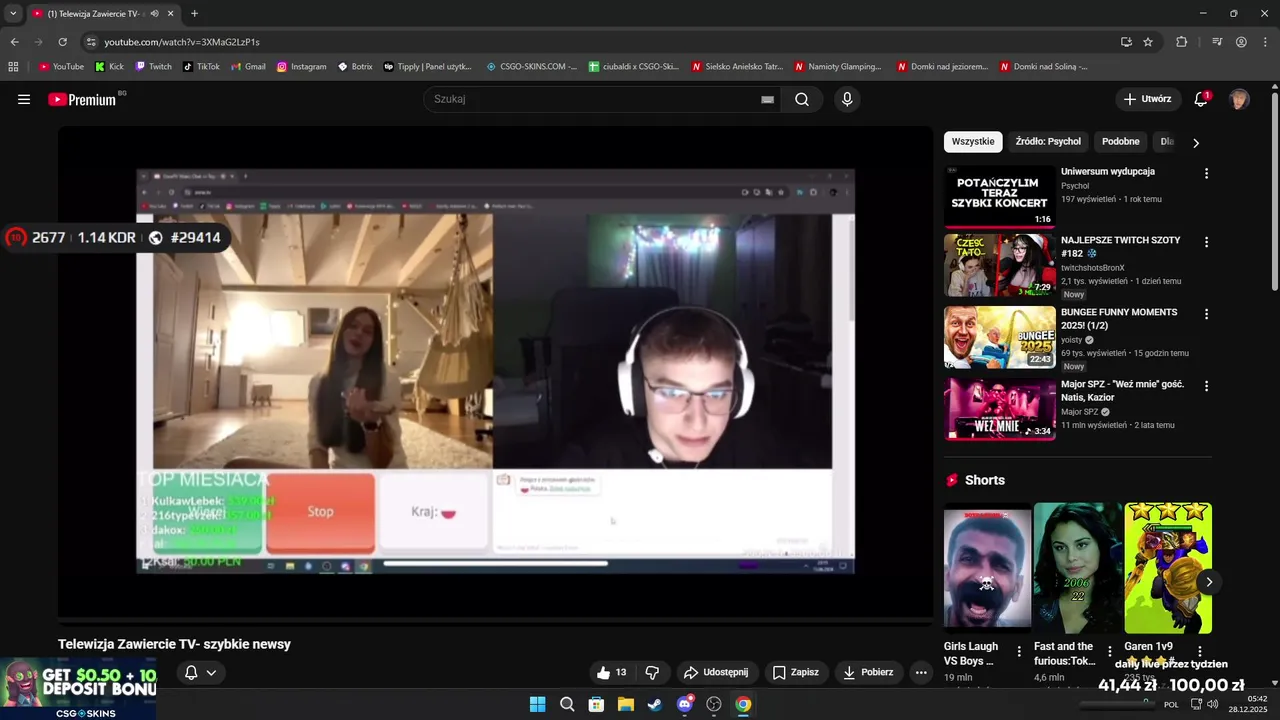The image size is (1280, 720).
Task: Start voice search with the microphone icon
Action: [847, 99]
